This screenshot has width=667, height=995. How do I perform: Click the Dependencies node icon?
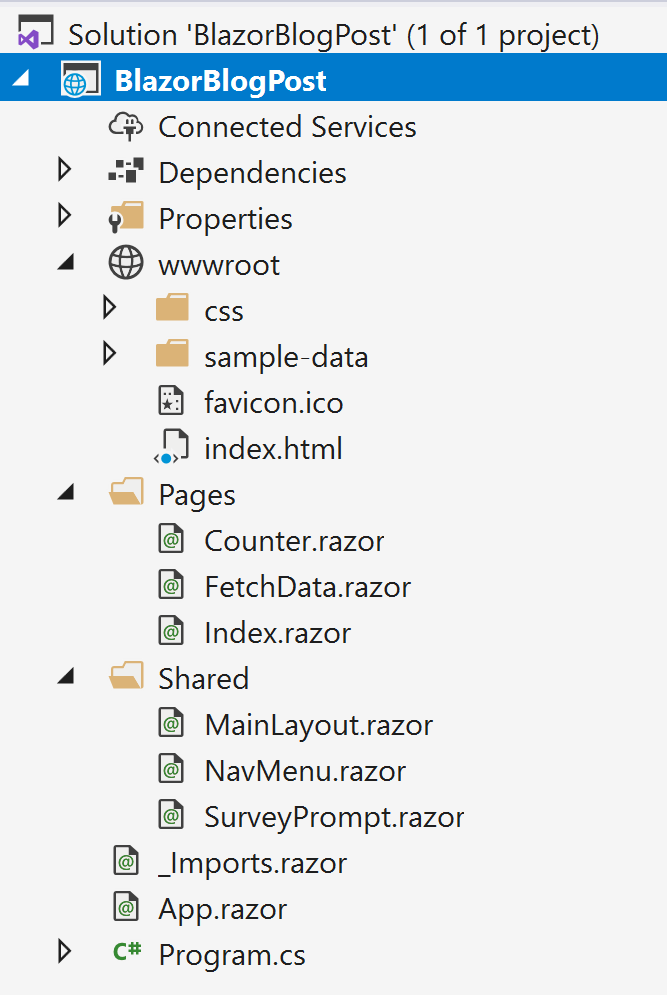[x=126, y=171]
